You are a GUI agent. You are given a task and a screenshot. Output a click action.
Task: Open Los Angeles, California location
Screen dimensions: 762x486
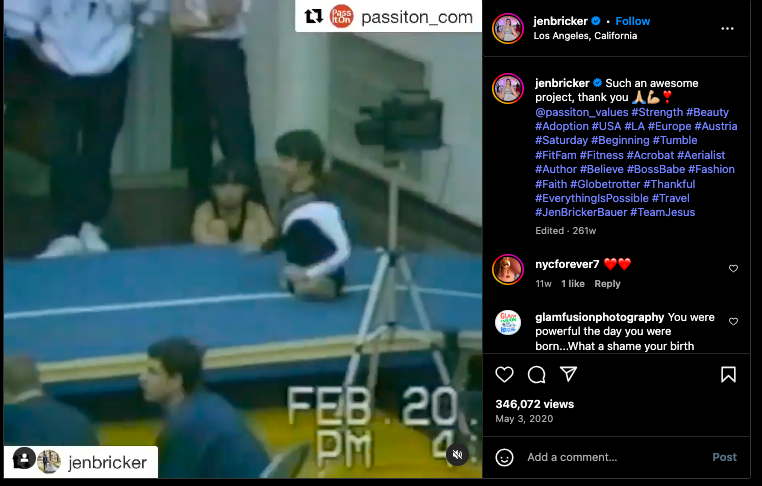[x=585, y=36]
